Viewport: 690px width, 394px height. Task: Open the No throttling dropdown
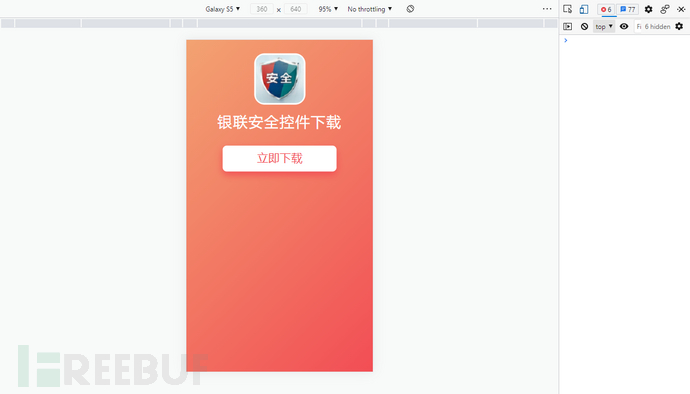point(370,9)
